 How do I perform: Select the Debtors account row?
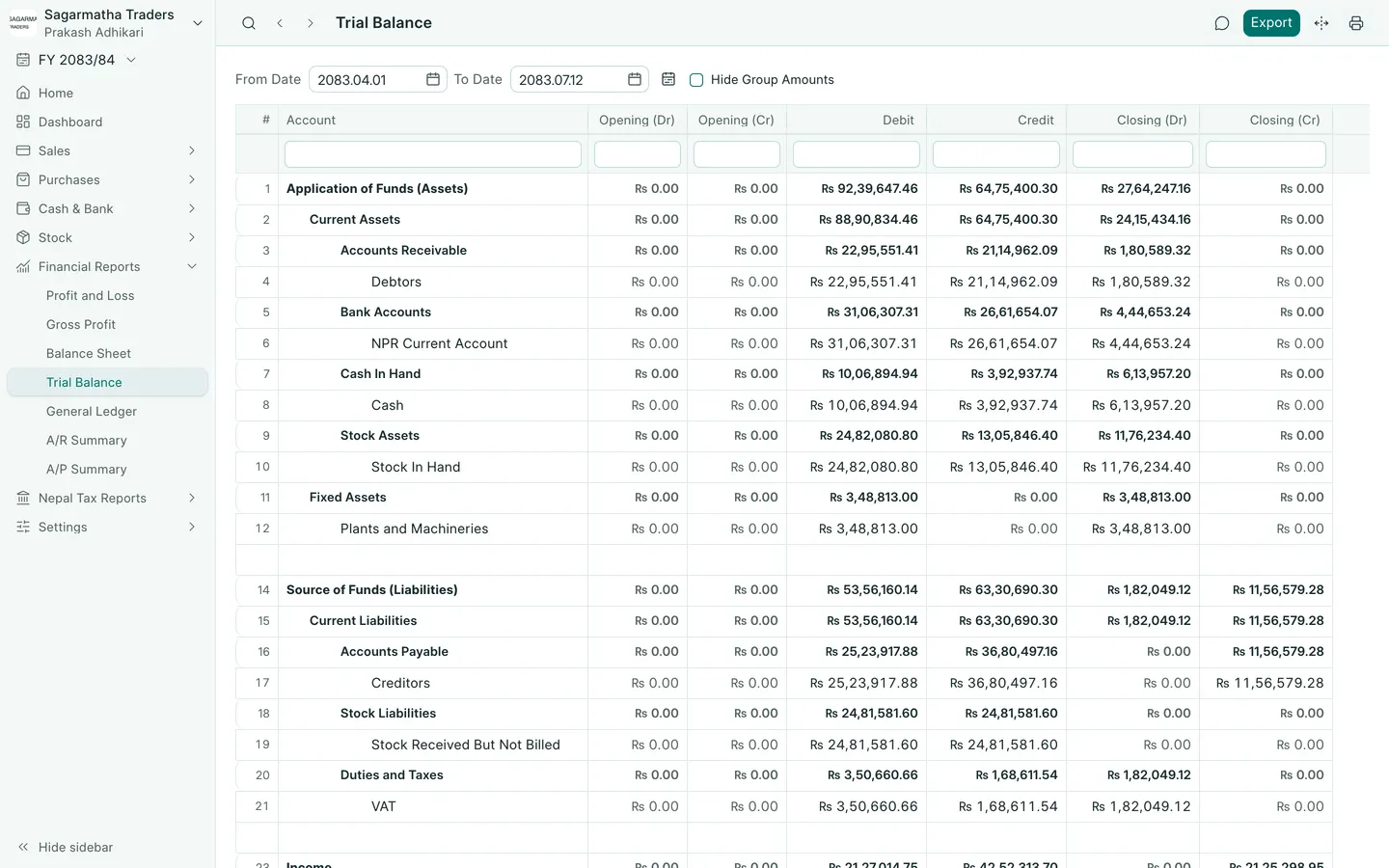click(x=784, y=282)
